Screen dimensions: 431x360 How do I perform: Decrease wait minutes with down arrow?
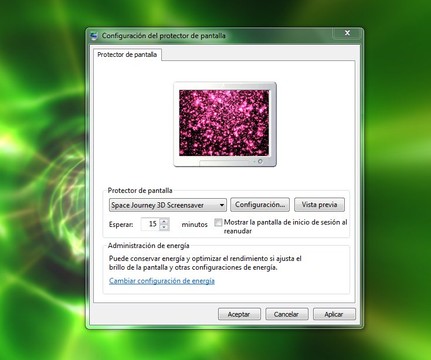click(x=164, y=227)
